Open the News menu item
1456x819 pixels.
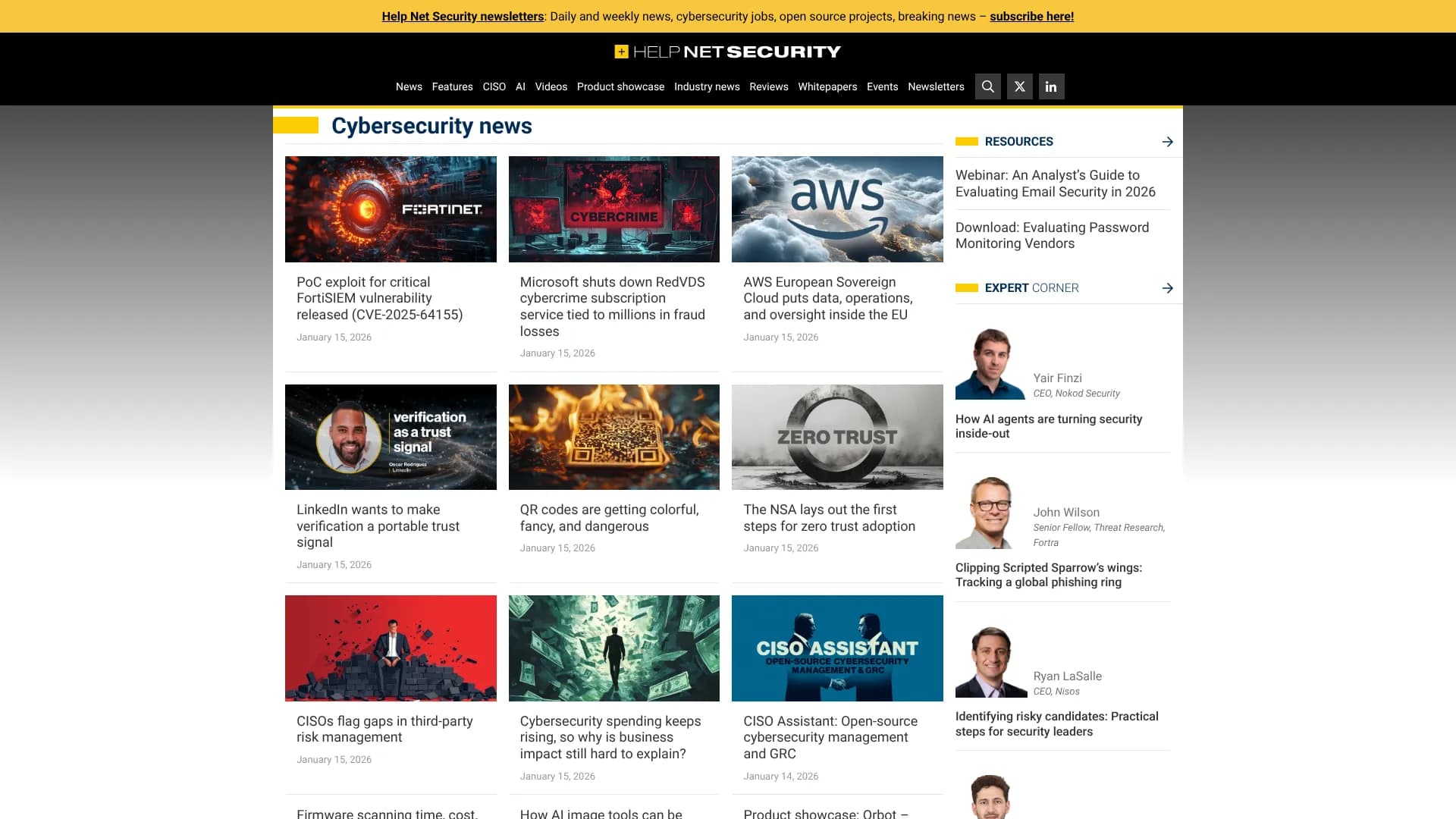point(409,86)
